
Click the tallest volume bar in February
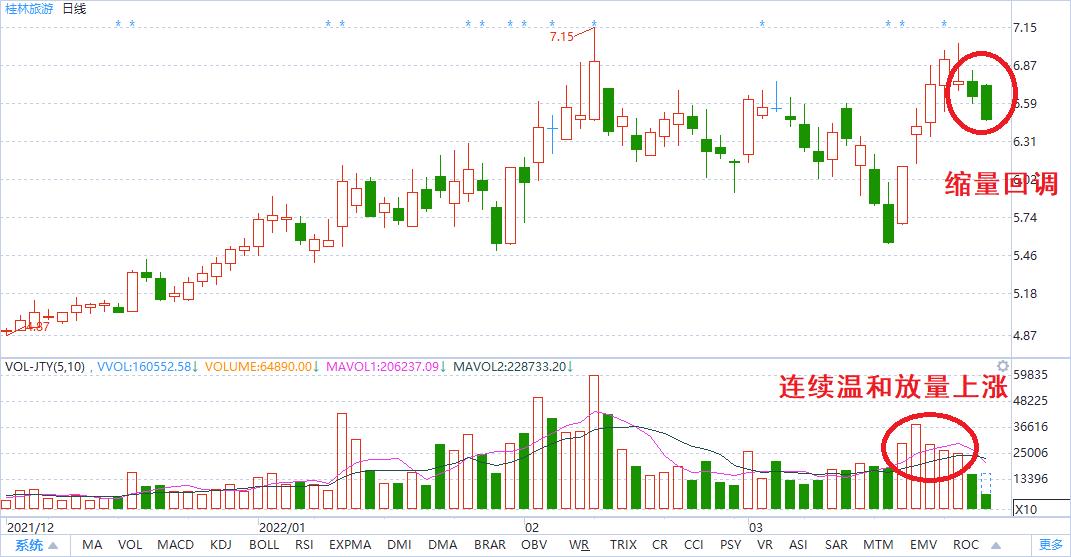[x=594, y=442]
